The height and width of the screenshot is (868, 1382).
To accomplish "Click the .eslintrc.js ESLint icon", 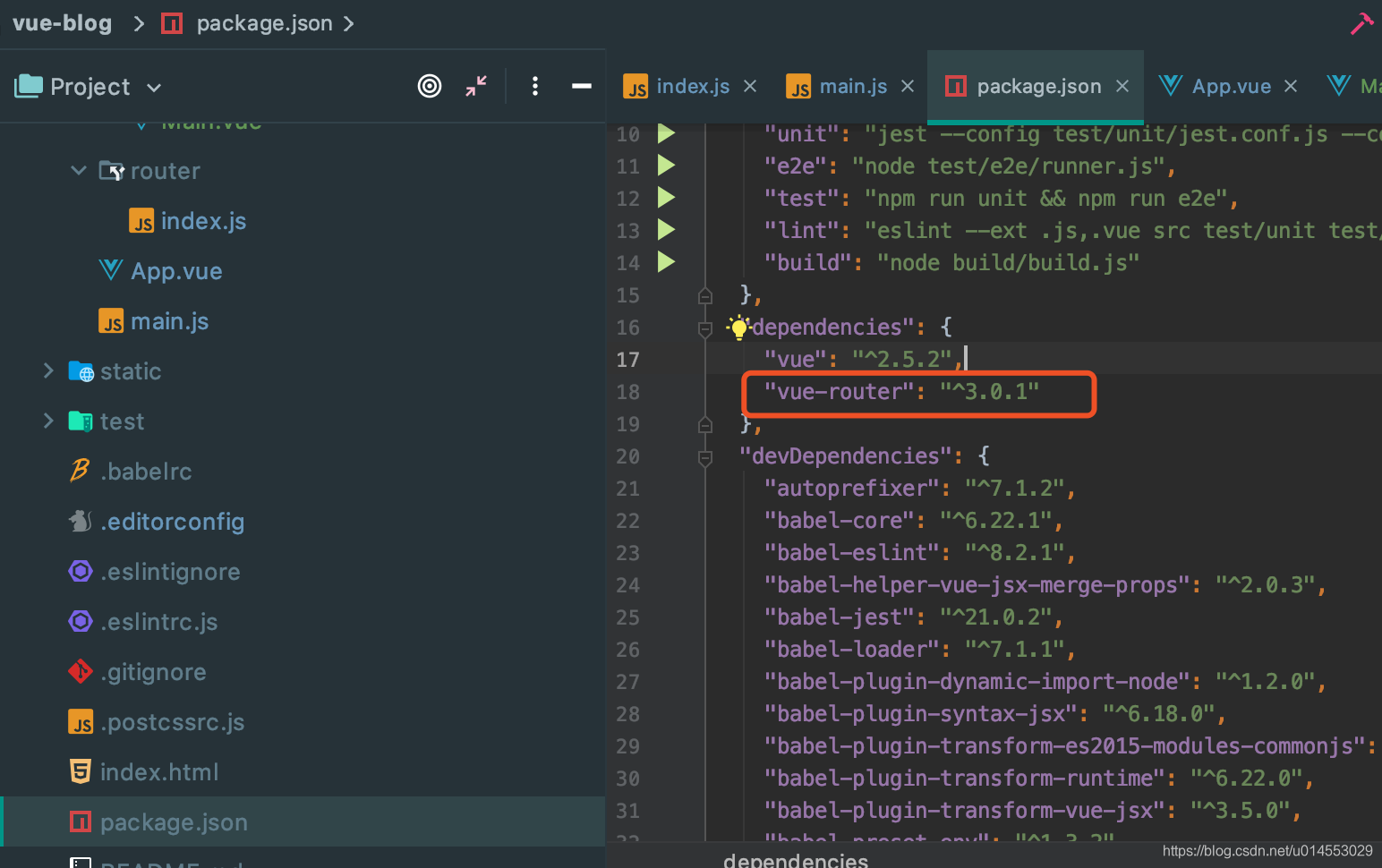I will click(x=81, y=621).
